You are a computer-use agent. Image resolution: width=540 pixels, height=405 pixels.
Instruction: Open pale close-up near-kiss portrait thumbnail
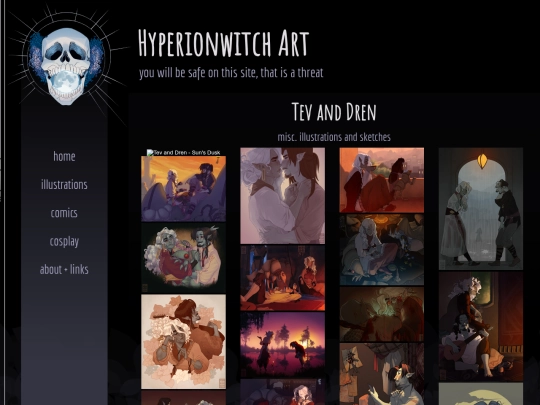tap(282, 196)
